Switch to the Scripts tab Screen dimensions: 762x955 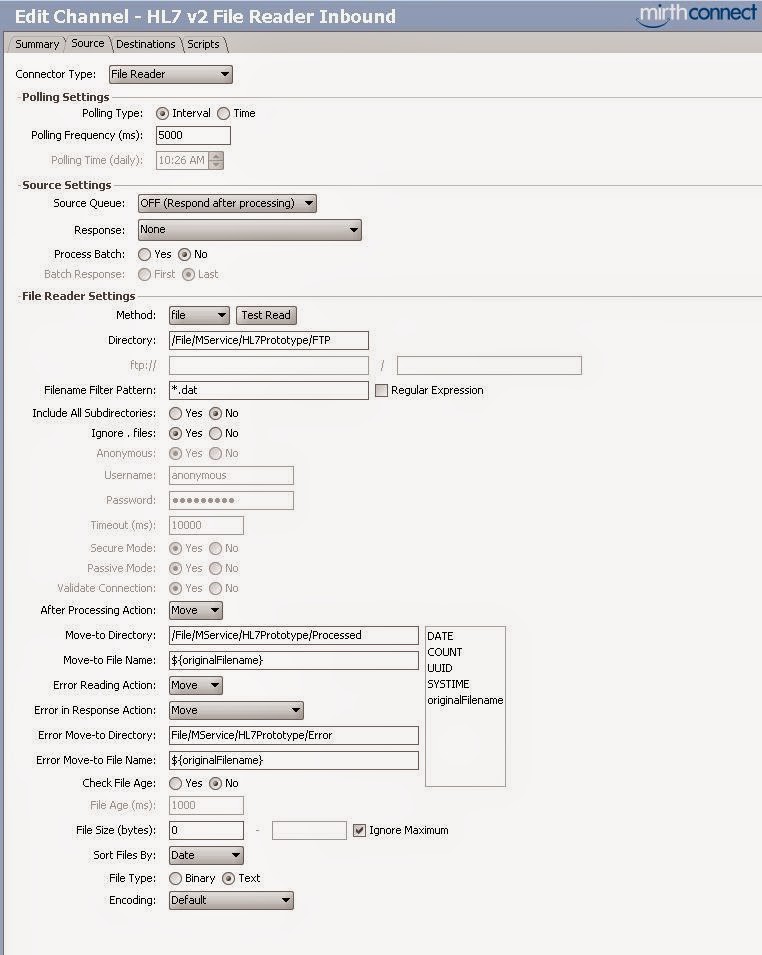click(203, 44)
